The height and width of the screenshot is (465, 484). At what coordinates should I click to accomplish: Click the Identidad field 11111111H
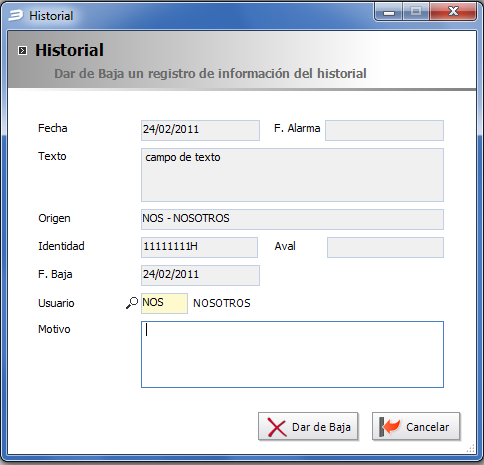coord(199,247)
